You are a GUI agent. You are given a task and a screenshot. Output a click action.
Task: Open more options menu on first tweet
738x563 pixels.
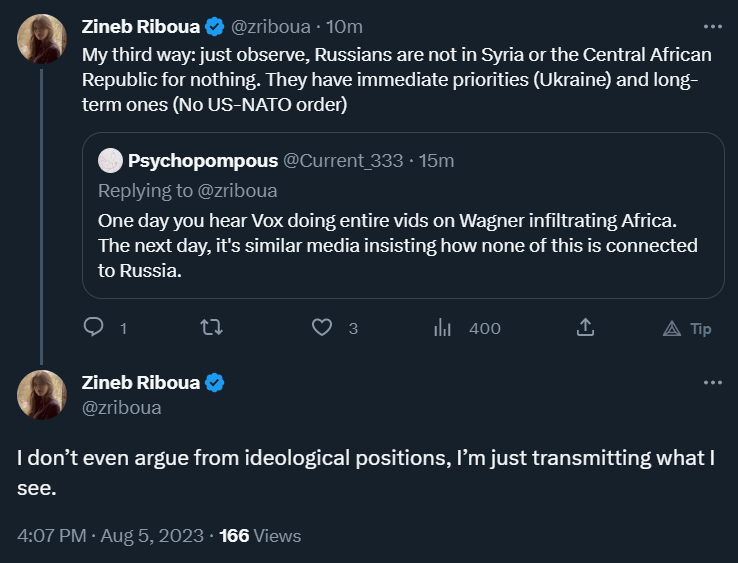click(x=712, y=27)
